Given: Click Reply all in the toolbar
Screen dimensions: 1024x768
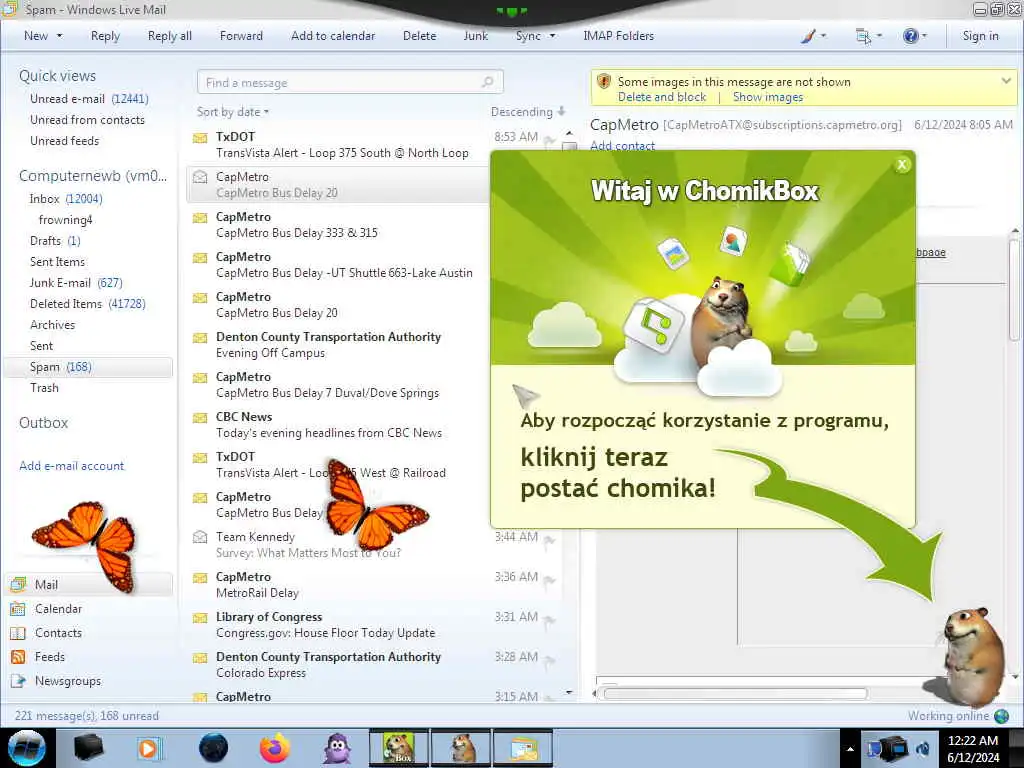Looking at the screenshot, I should pyautogui.click(x=170, y=36).
